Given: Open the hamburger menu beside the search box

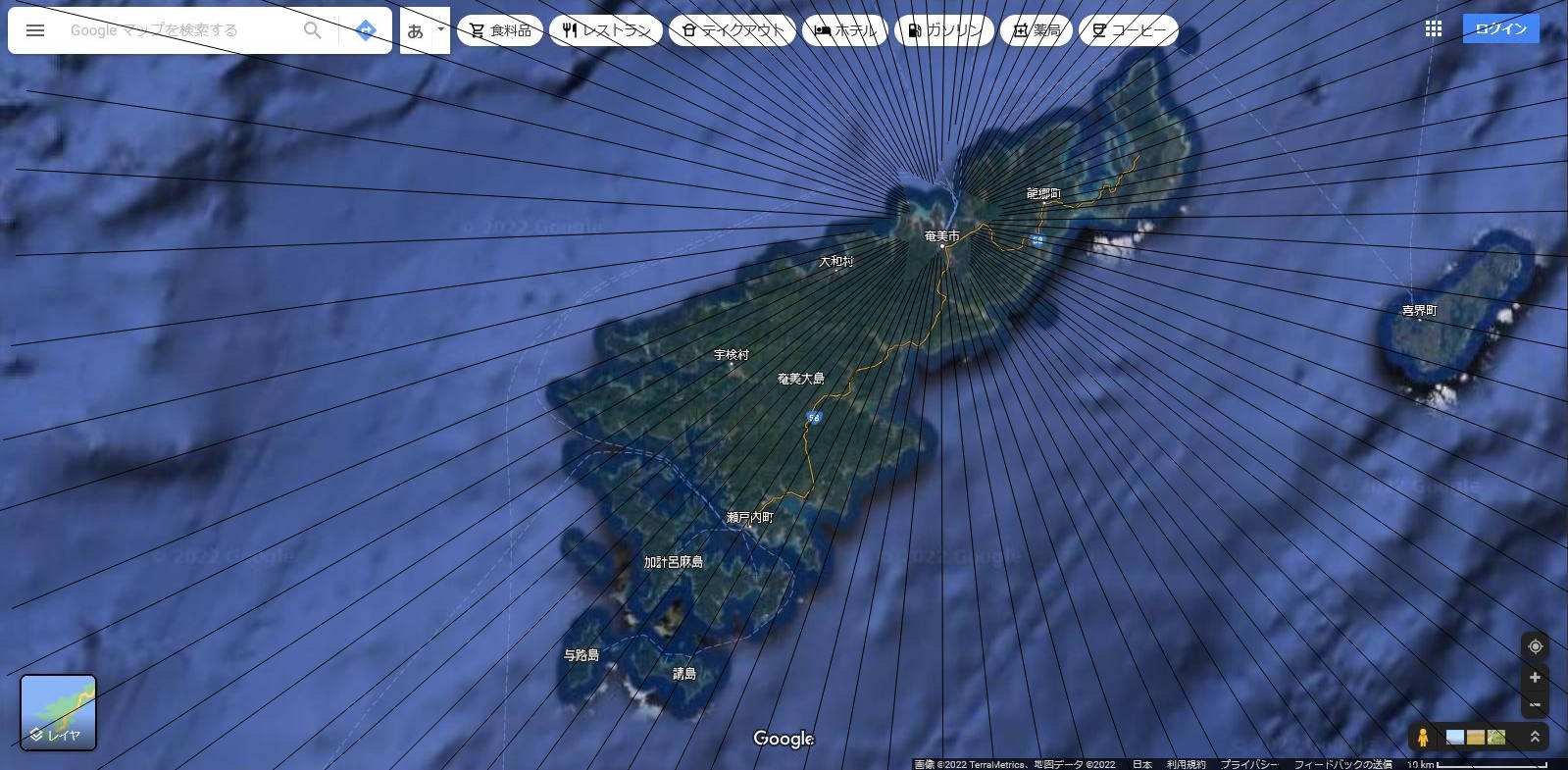Looking at the screenshot, I should (35, 30).
